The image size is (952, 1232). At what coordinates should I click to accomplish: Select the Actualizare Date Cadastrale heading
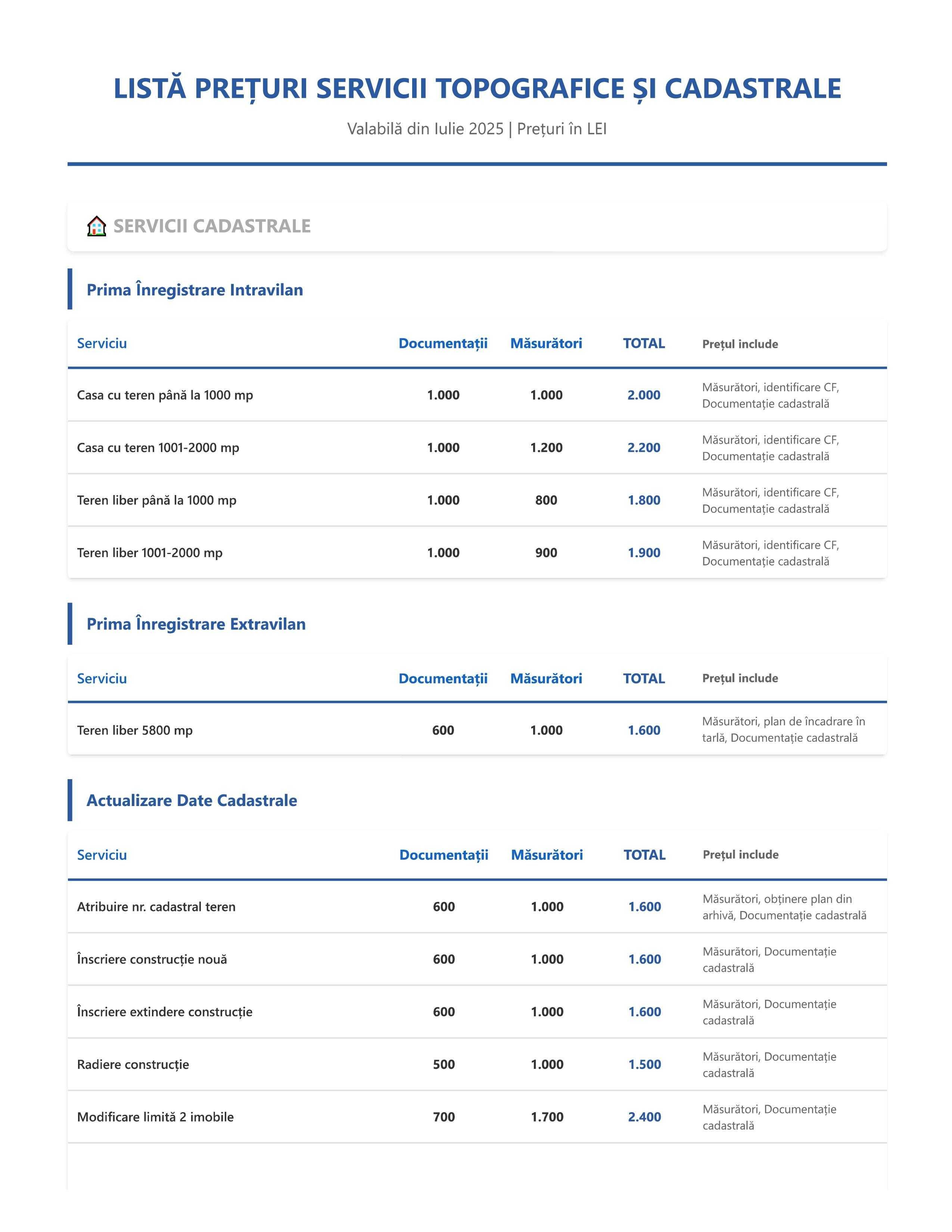192,800
